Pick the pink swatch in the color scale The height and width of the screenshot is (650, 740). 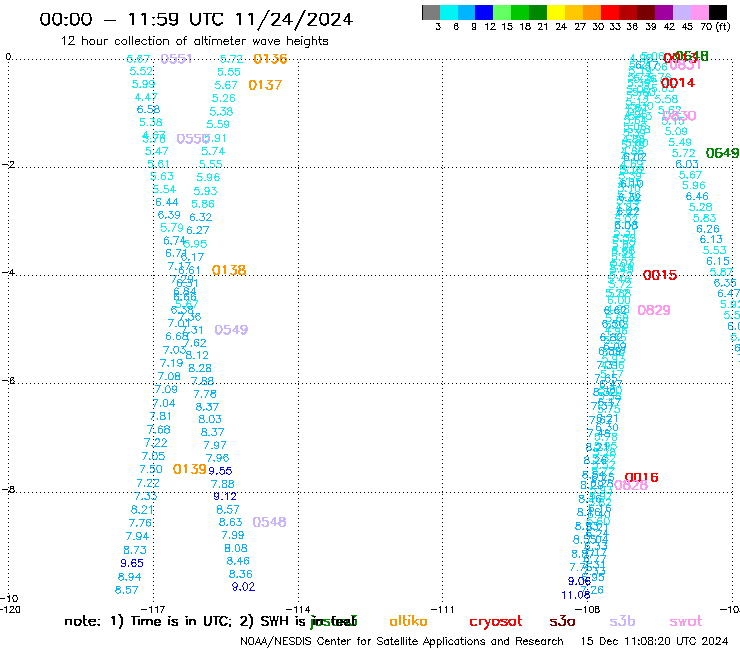(699, 12)
